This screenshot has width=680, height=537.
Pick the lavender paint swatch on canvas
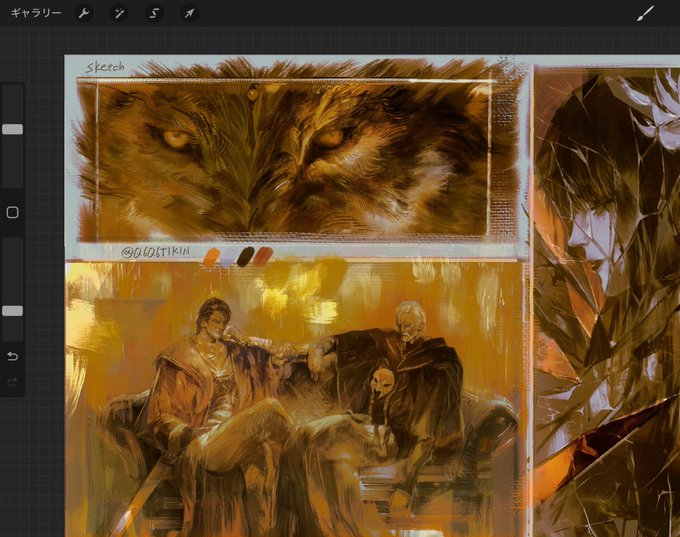[x=228, y=258]
